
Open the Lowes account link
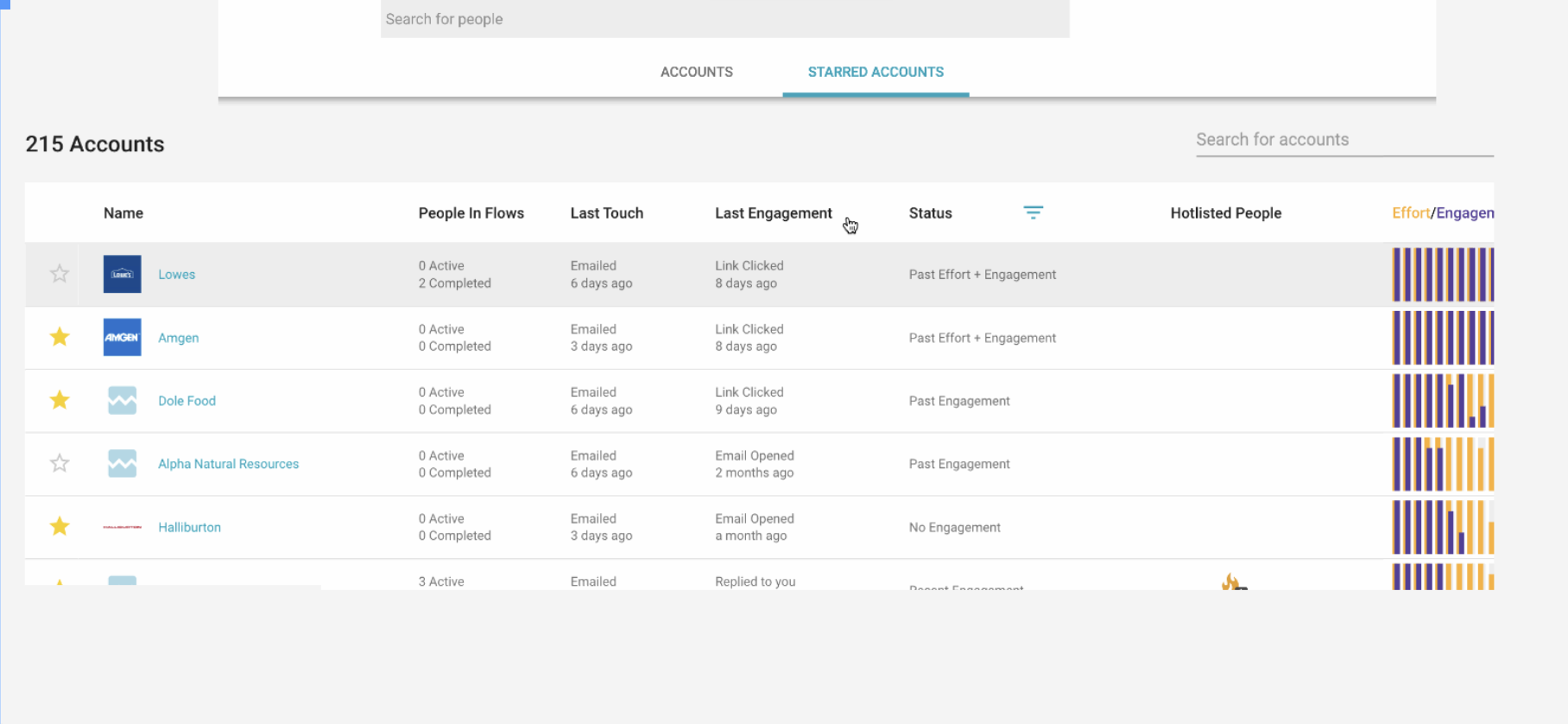[x=176, y=275]
